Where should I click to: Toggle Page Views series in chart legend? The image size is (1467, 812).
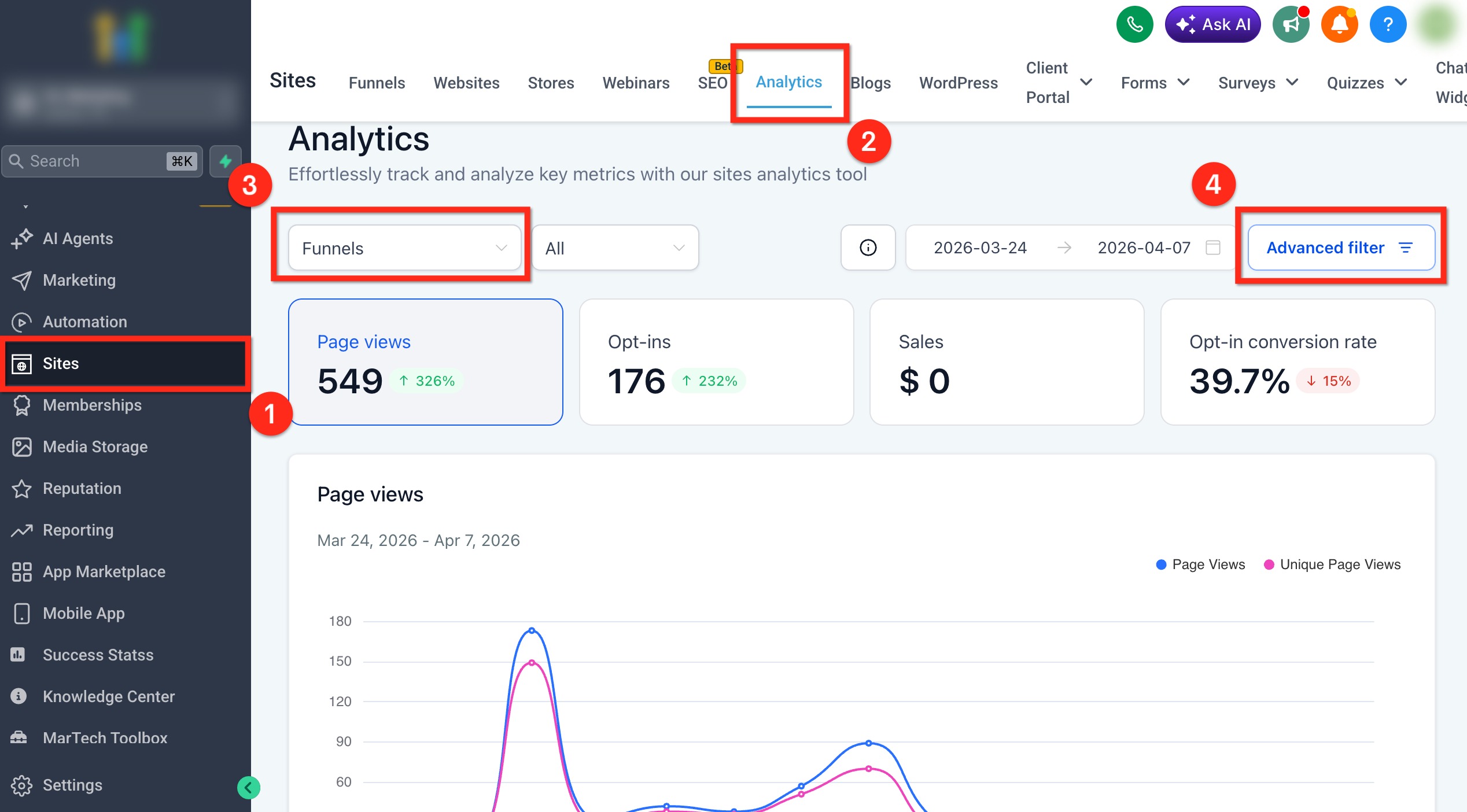click(1201, 564)
